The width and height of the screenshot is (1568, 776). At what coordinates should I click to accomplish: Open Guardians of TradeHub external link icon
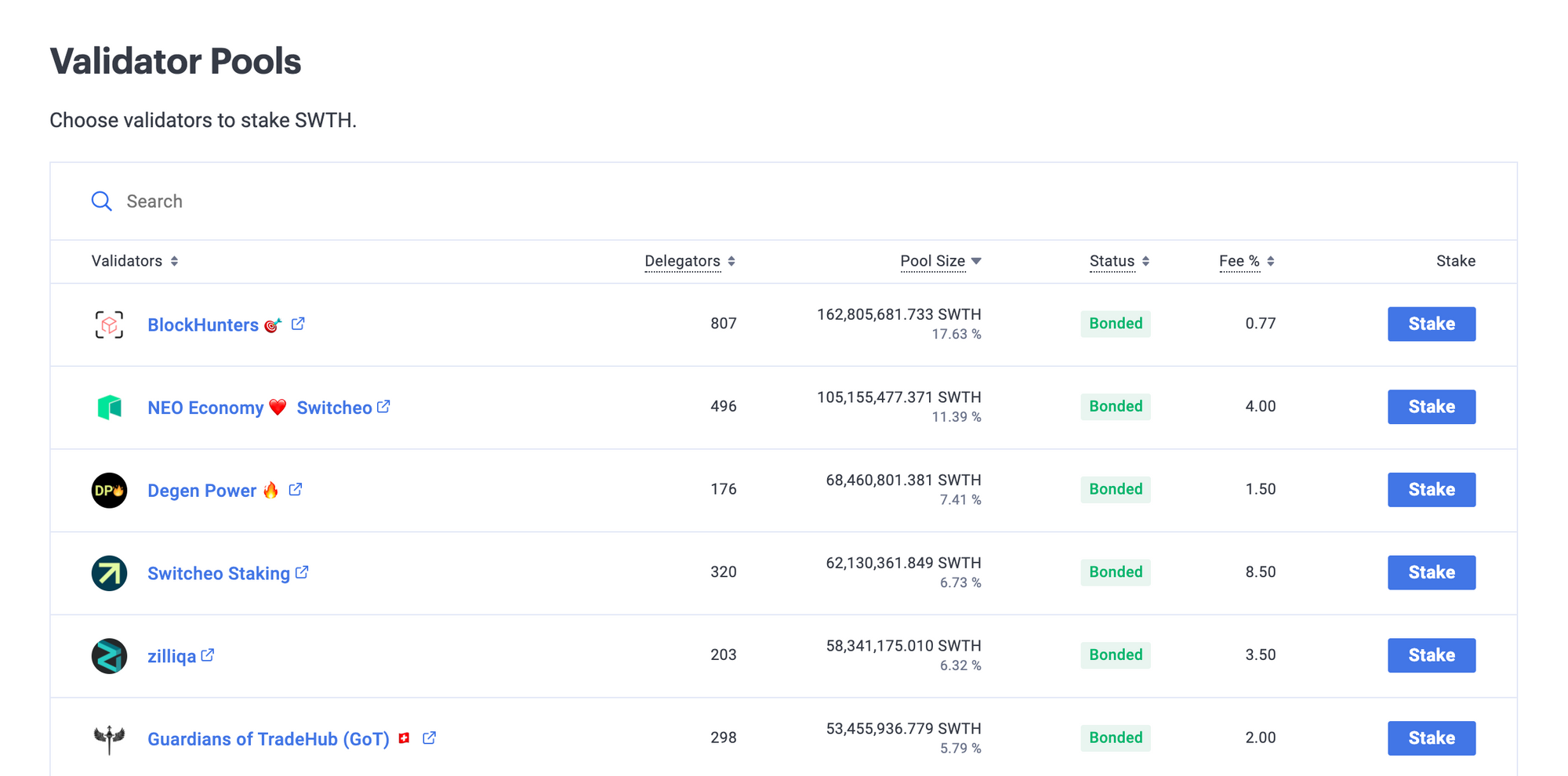click(x=429, y=738)
